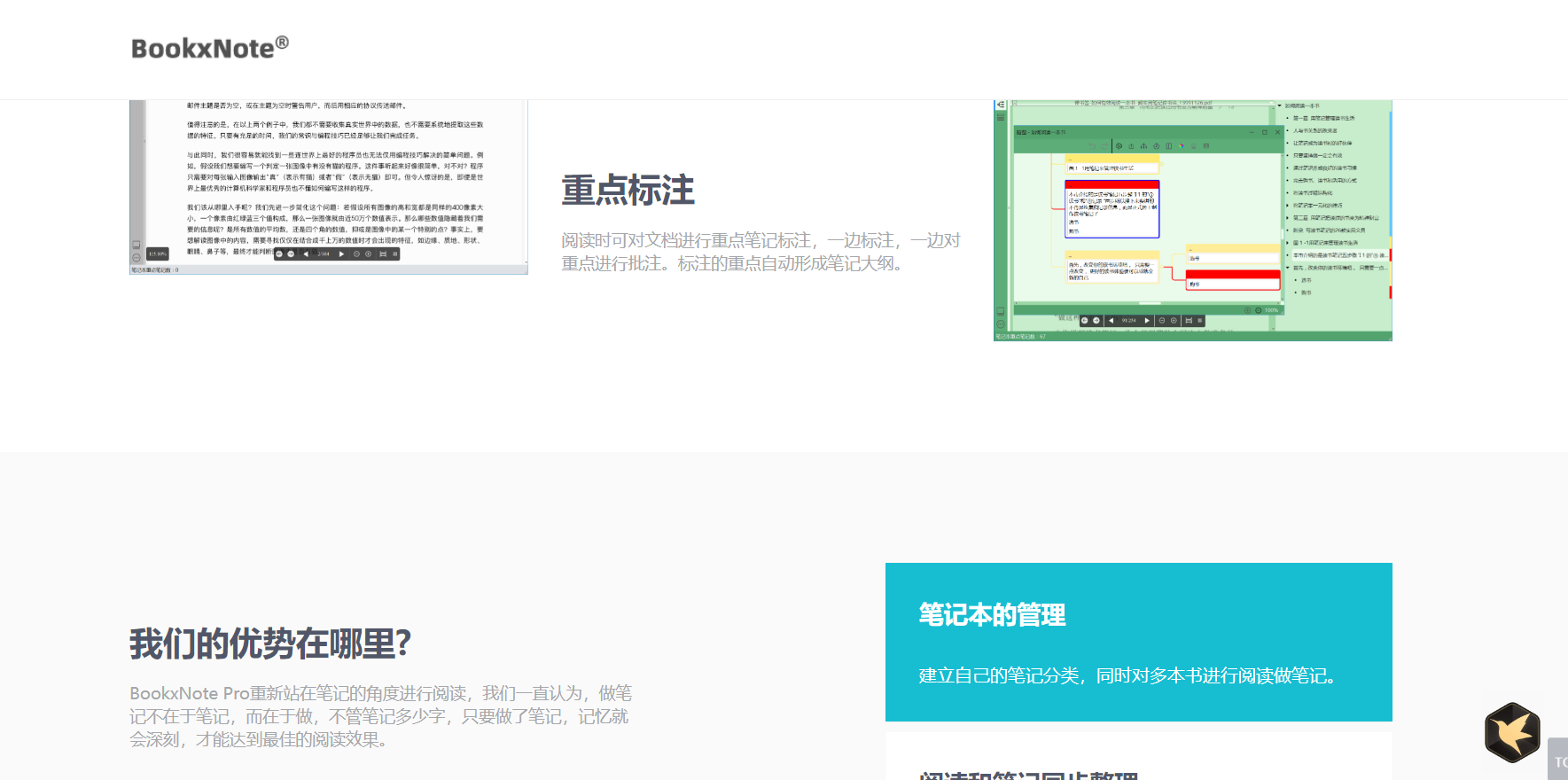Open the green mind map screenshot thumbnail

1192,220
